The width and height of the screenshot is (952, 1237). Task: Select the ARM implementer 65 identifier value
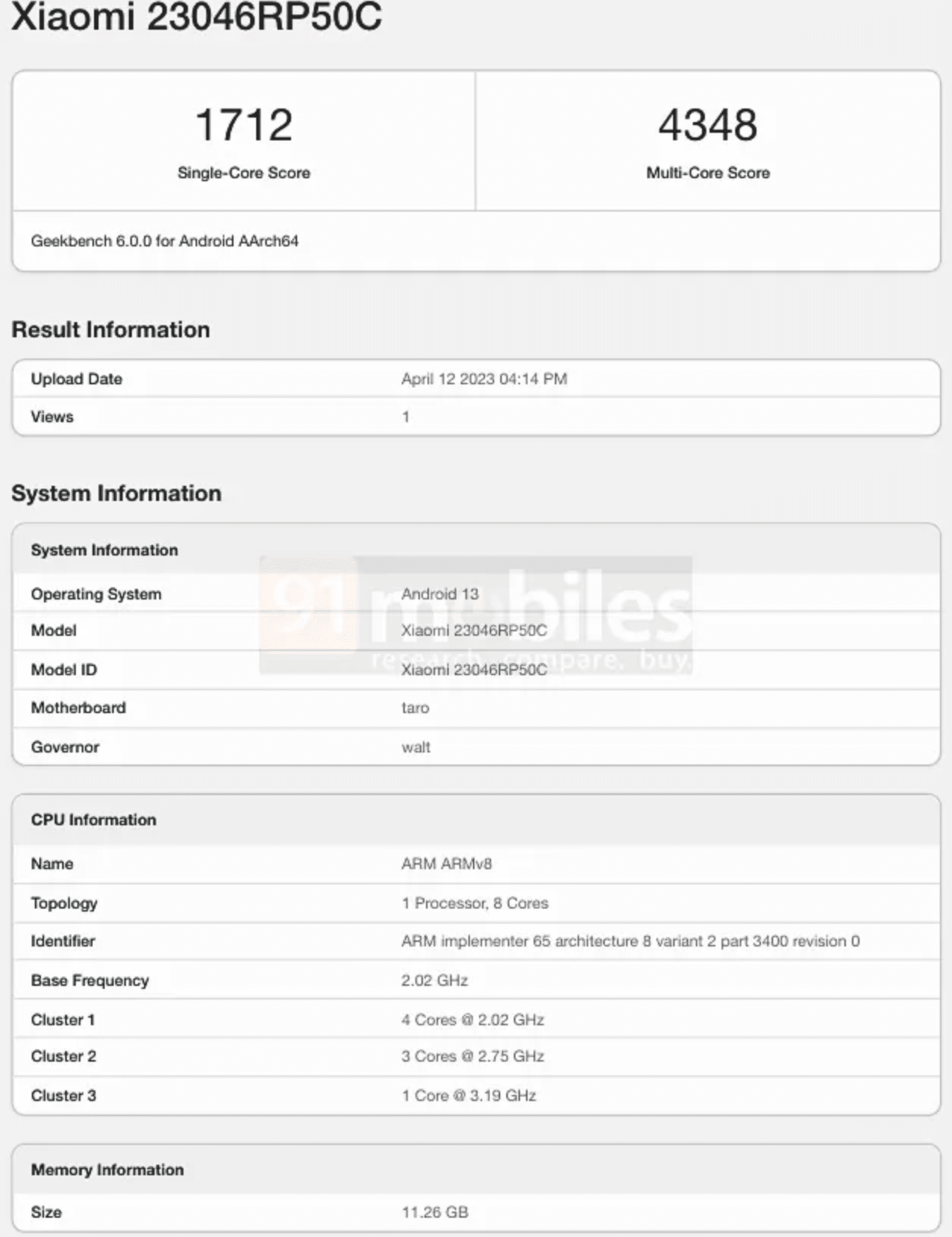point(630,942)
